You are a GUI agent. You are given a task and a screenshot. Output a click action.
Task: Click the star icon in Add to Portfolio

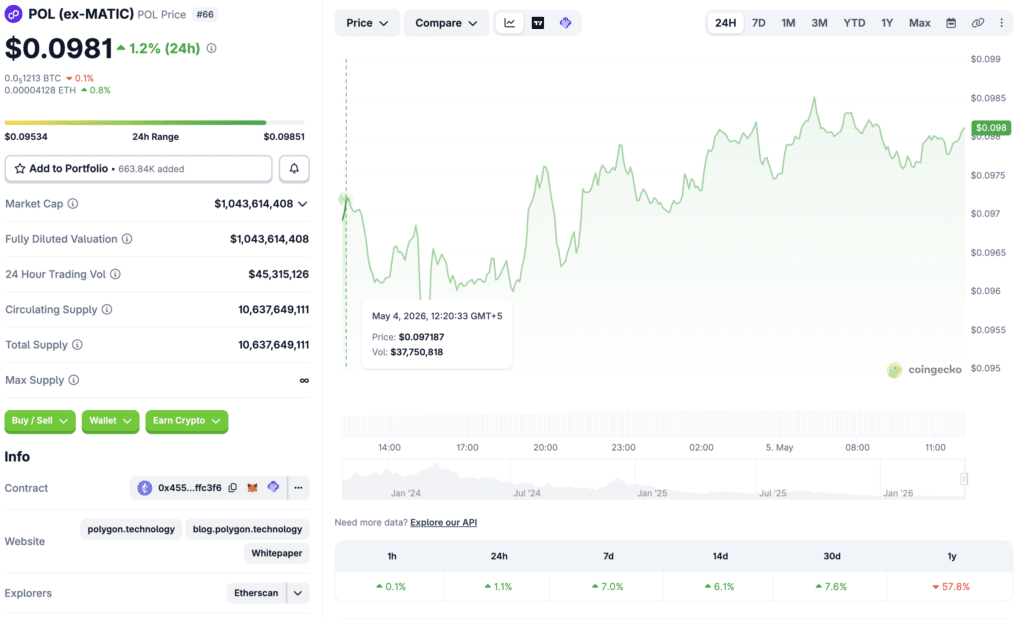[20, 168]
